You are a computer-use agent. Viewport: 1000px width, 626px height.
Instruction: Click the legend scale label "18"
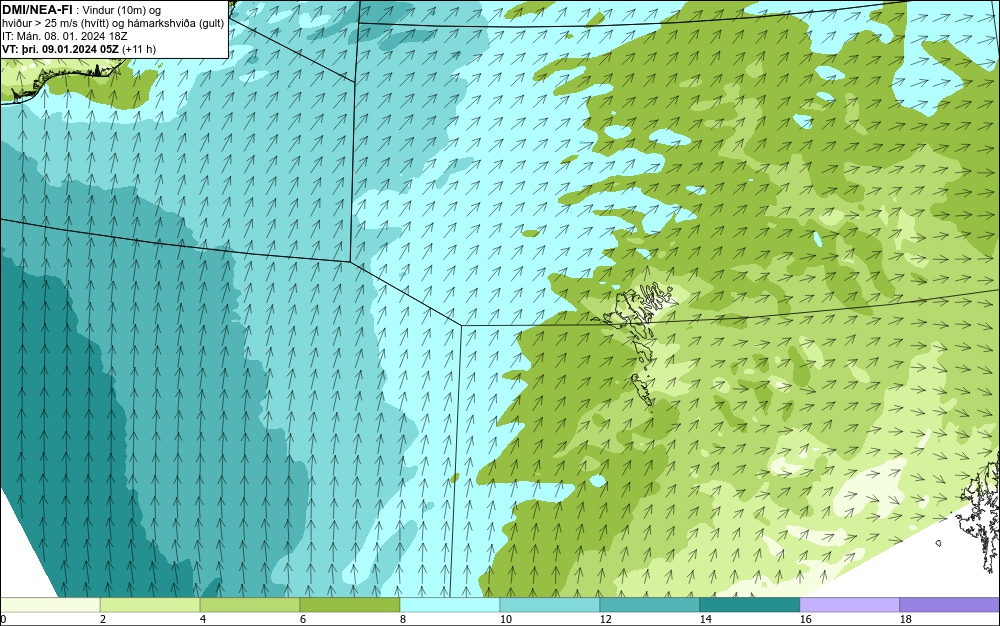pos(906,619)
